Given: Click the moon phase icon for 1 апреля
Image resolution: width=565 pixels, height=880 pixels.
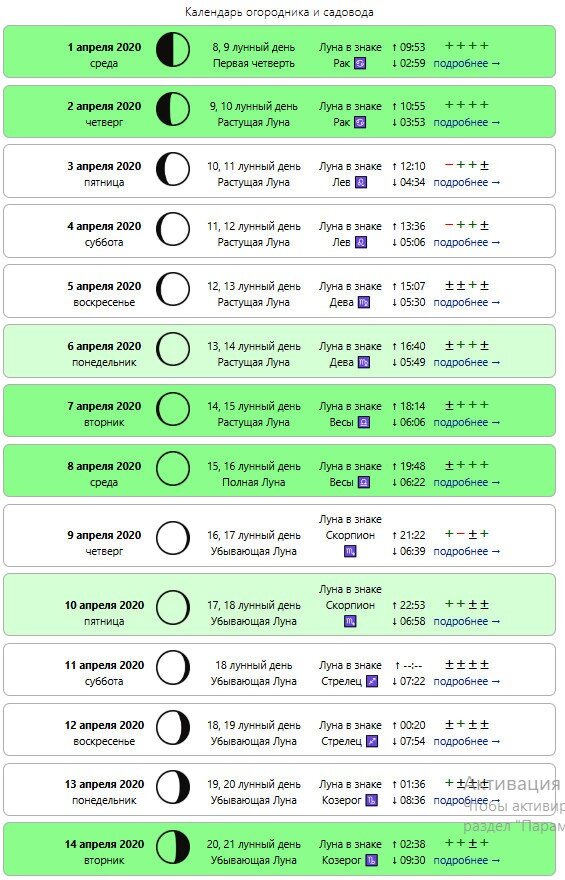Looking at the screenshot, I should [x=172, y=50].
